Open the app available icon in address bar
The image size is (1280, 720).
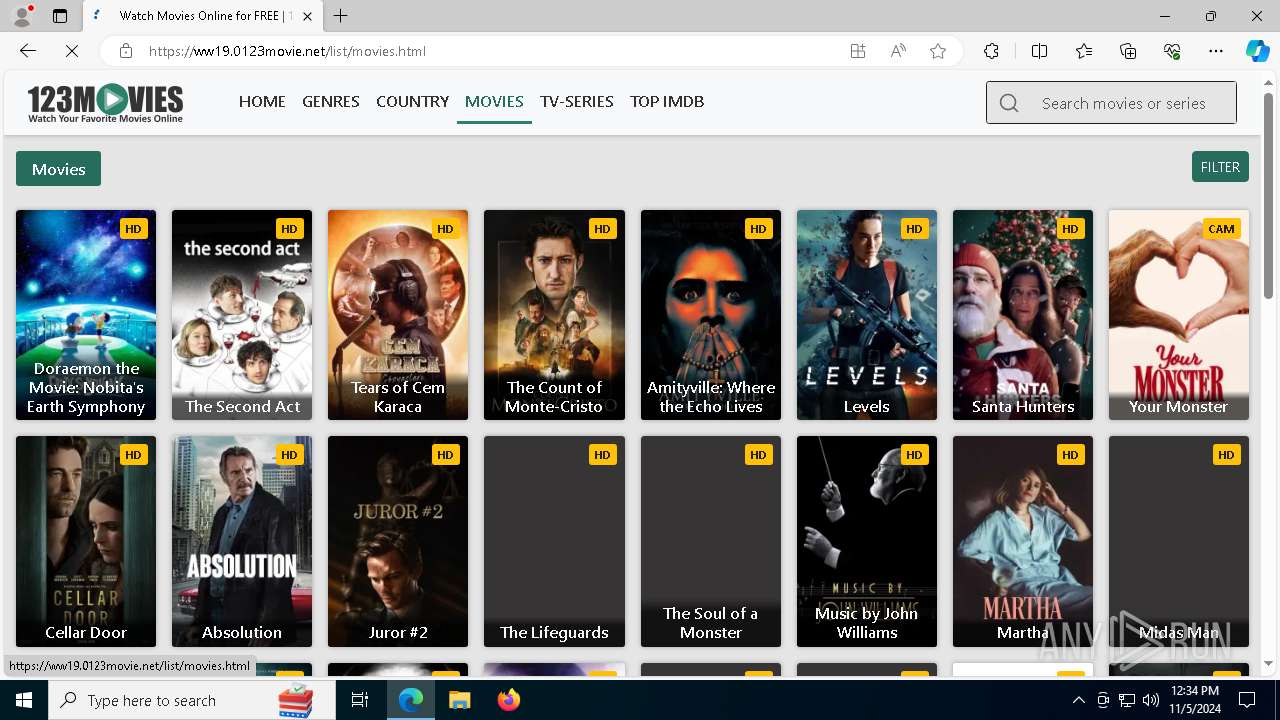tap(858, 51)
